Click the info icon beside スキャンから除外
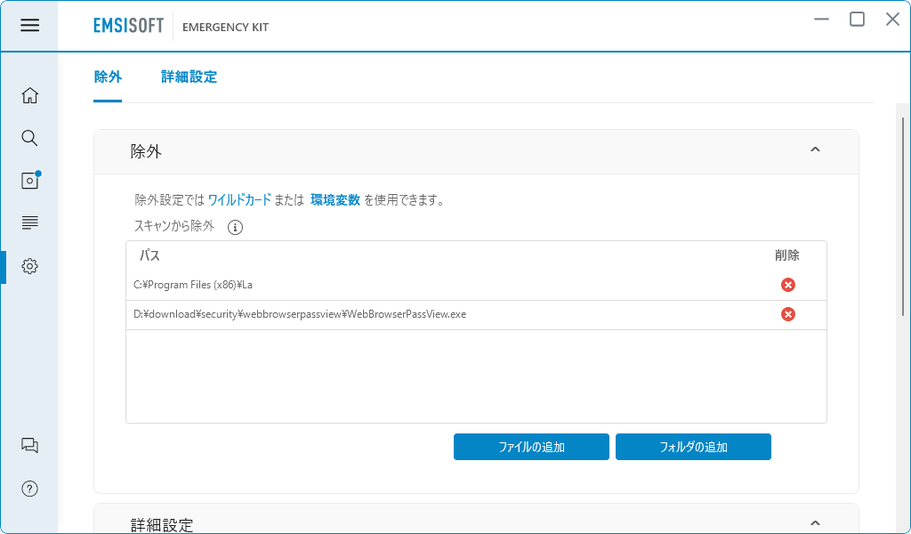The width and height of the screenshot is (911, 534). (235, 227)
